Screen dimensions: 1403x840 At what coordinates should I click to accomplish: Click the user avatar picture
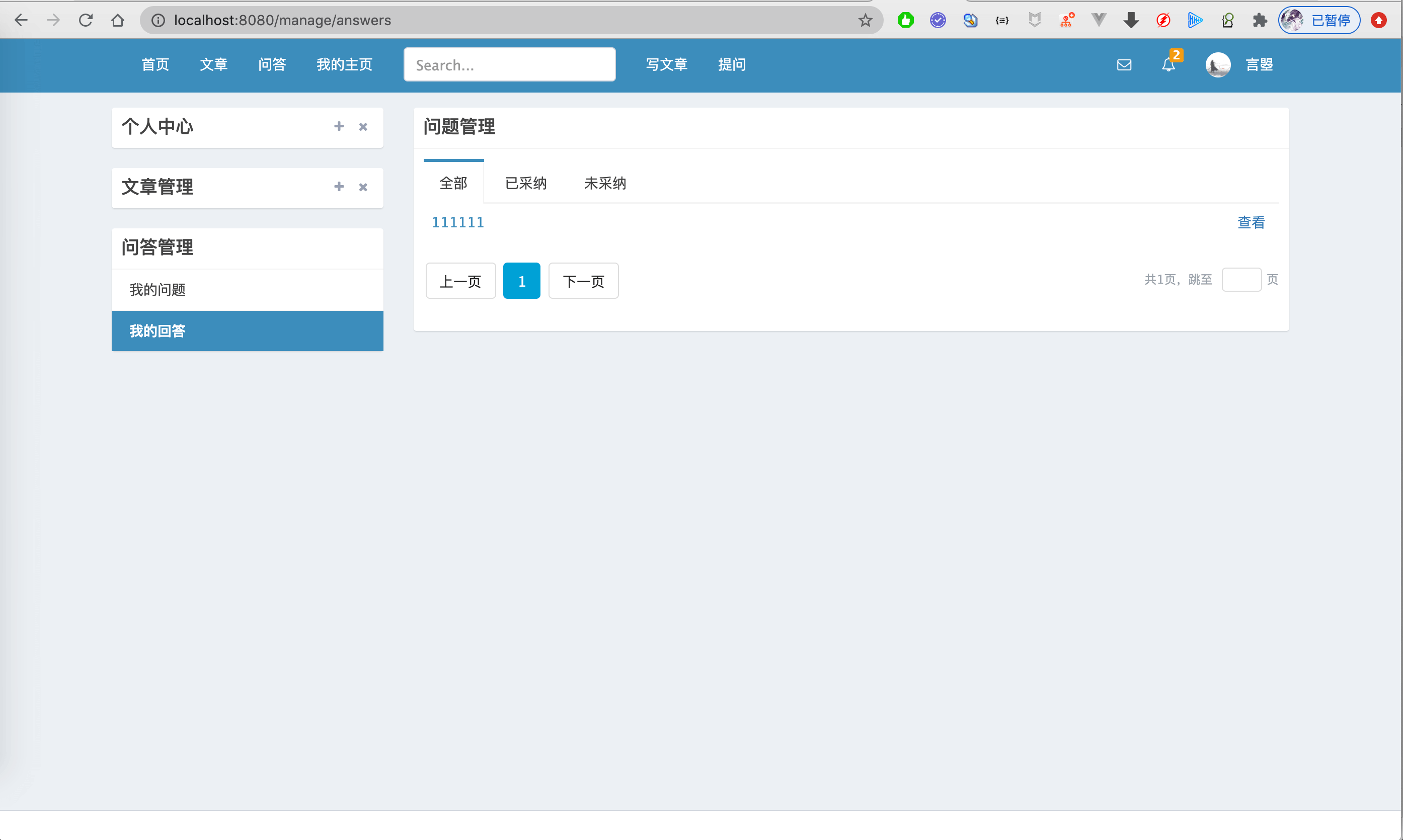click(1218, 65)
